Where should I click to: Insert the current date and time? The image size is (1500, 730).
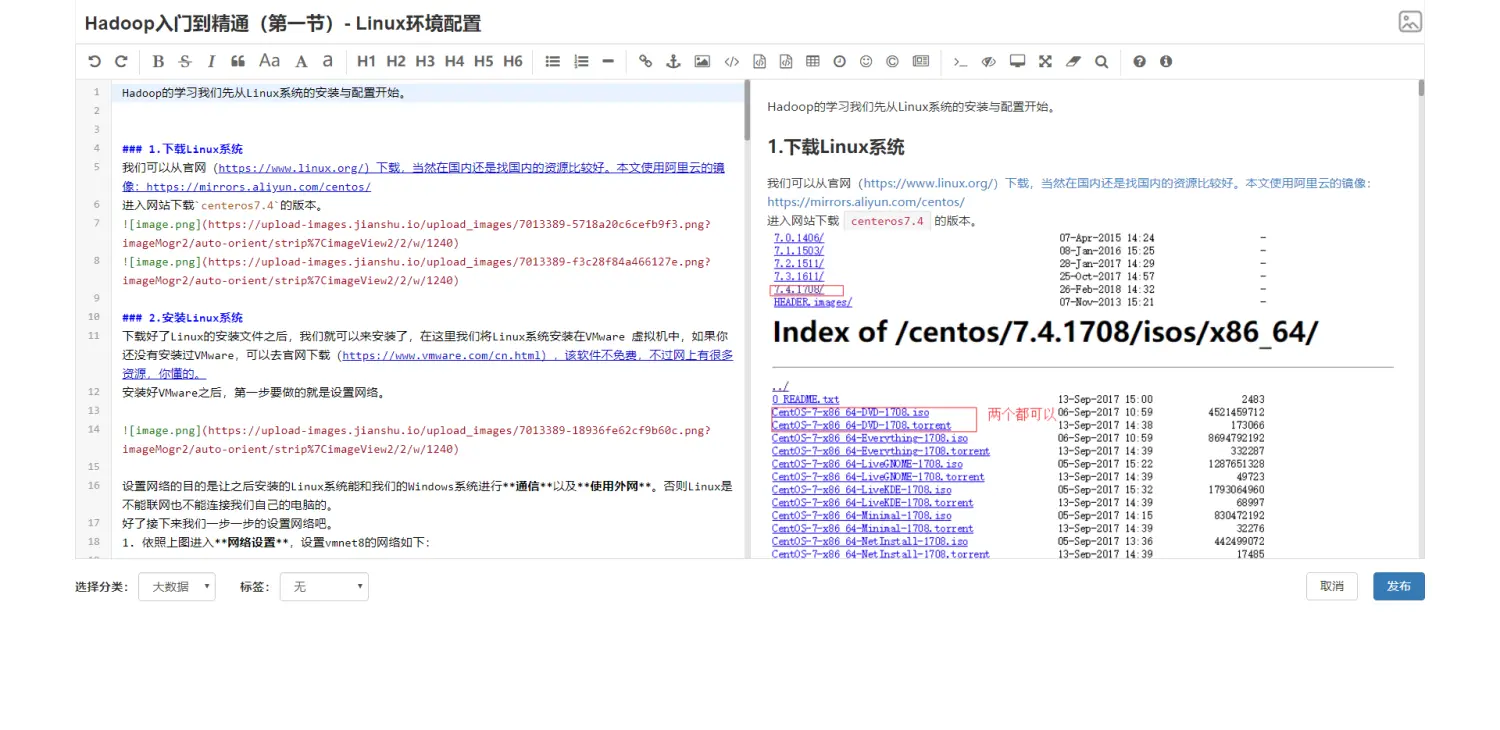coord(840,61)
